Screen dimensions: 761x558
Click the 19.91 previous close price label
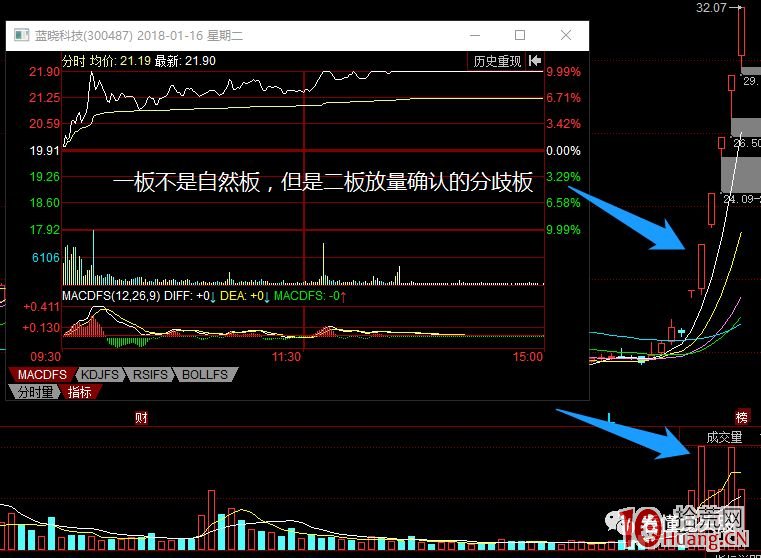[x=44, y=150]
